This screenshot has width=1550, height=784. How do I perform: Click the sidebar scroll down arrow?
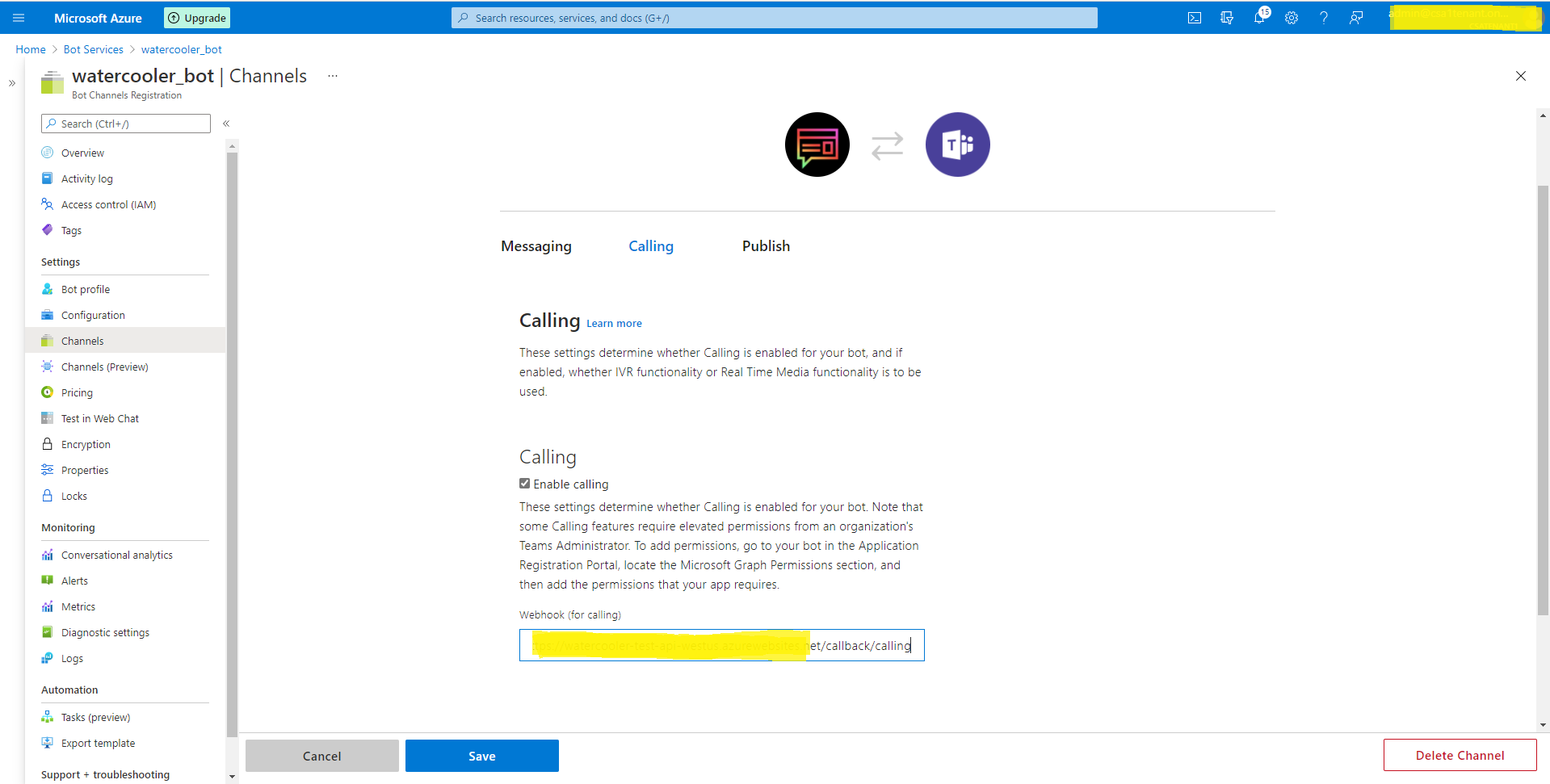[233, 777]
